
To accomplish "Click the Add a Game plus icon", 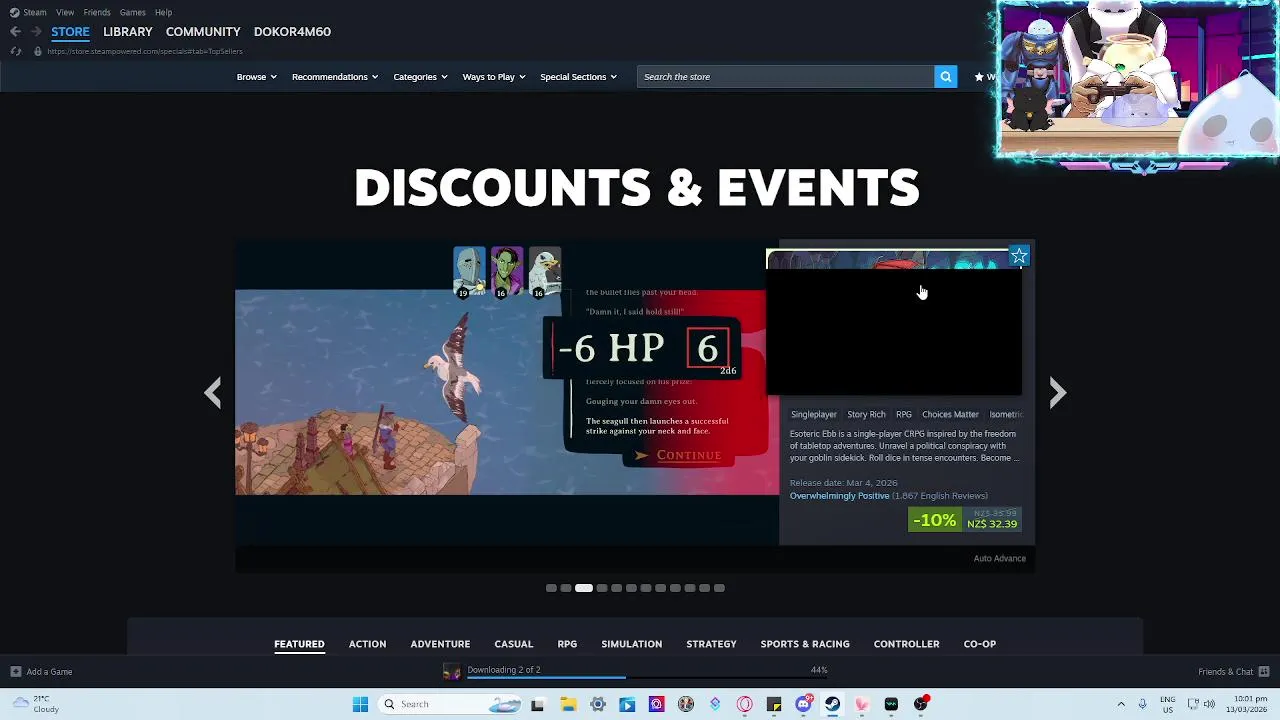I will click(x=15, y=672).
